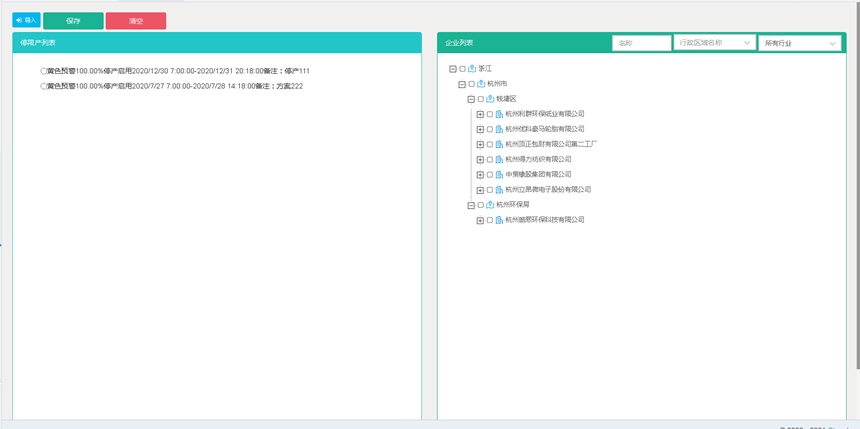This screenshot has height=429, width=860.
Task: Click the building icon of 杭州利群环保纸业有限公司
Action: point(499,114)
